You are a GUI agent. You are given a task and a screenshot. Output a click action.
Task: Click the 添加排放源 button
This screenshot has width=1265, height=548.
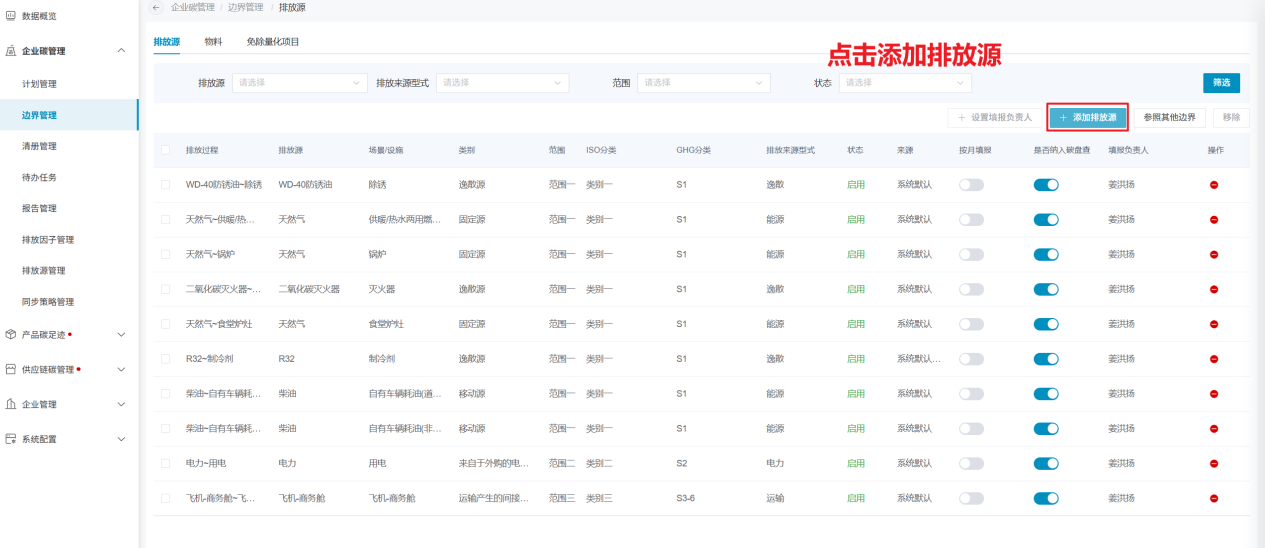pos(1088,118)
